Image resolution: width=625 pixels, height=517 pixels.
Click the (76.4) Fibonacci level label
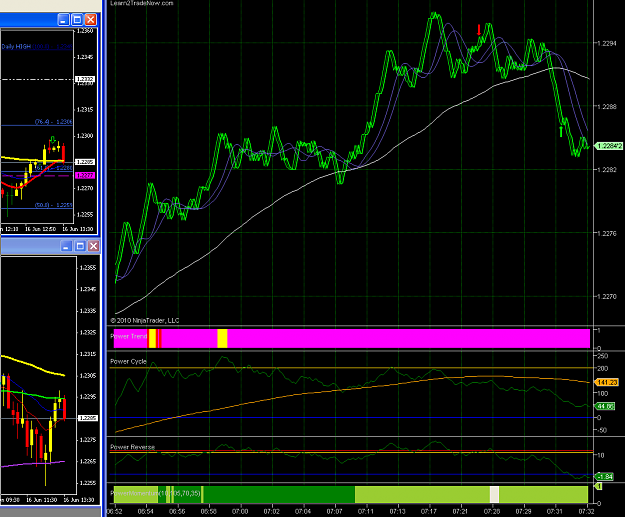(x=53, y=122)
